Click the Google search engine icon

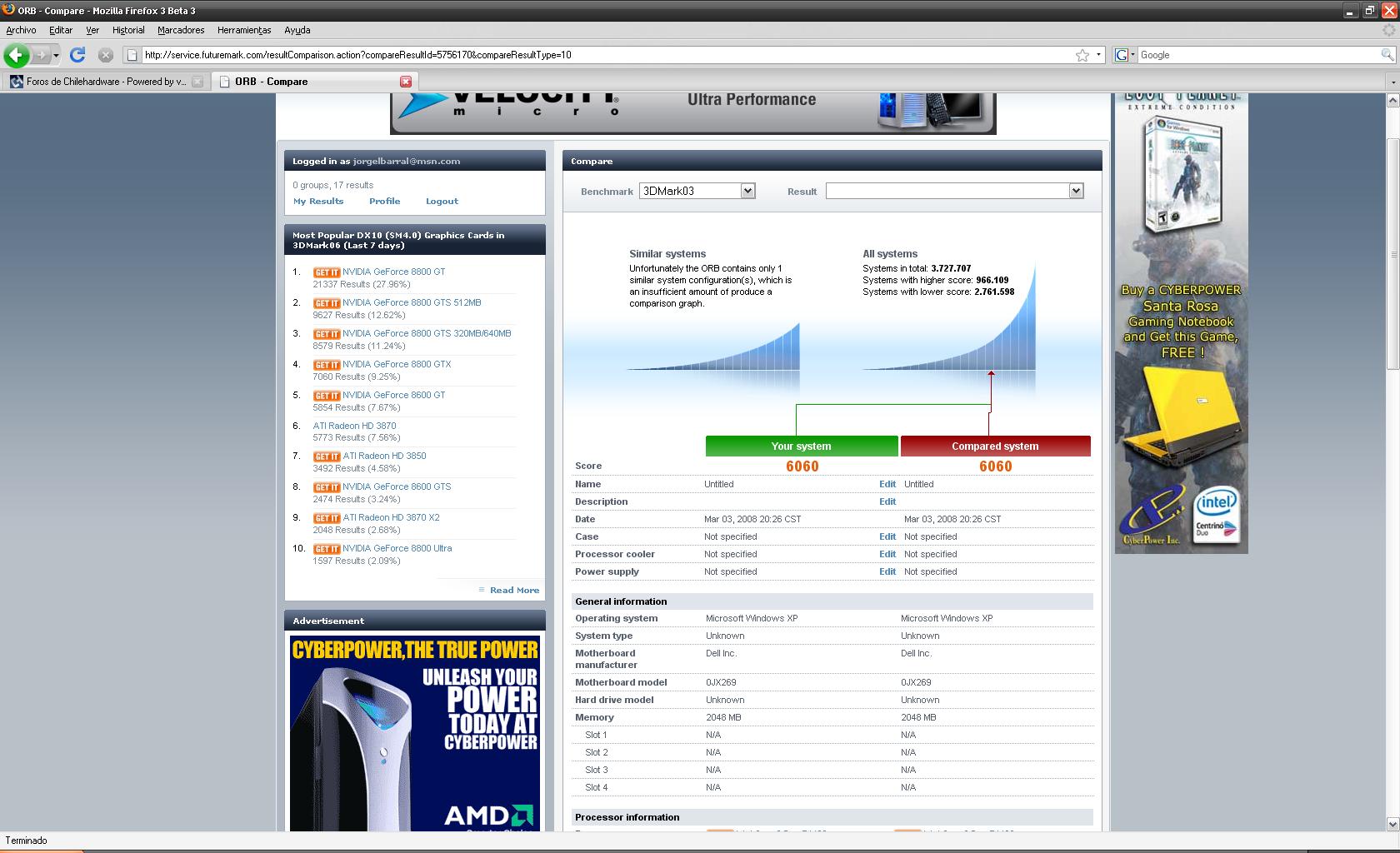pos(1122,55)
